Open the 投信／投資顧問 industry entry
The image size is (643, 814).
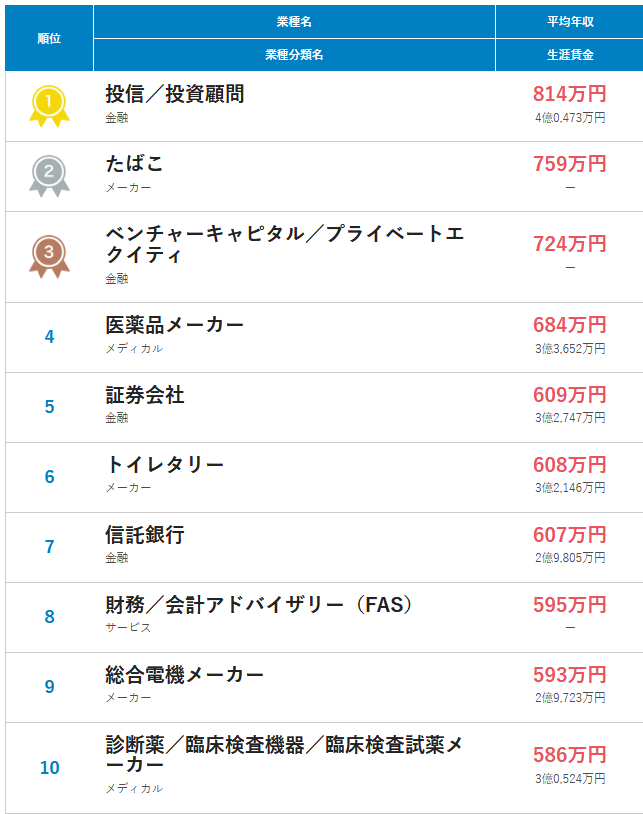175,94
